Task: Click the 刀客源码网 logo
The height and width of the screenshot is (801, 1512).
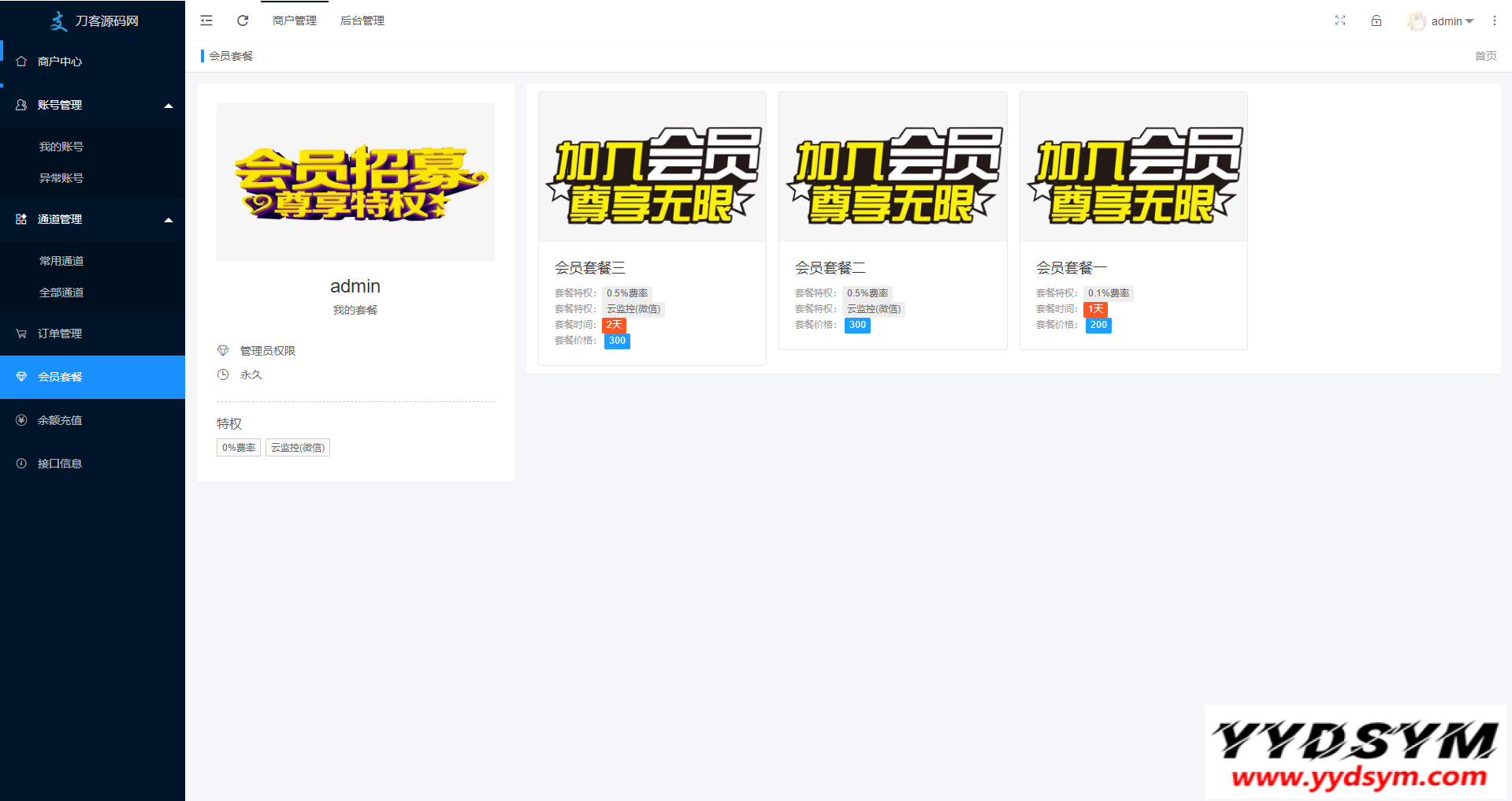Action: [x=93, y=20]
